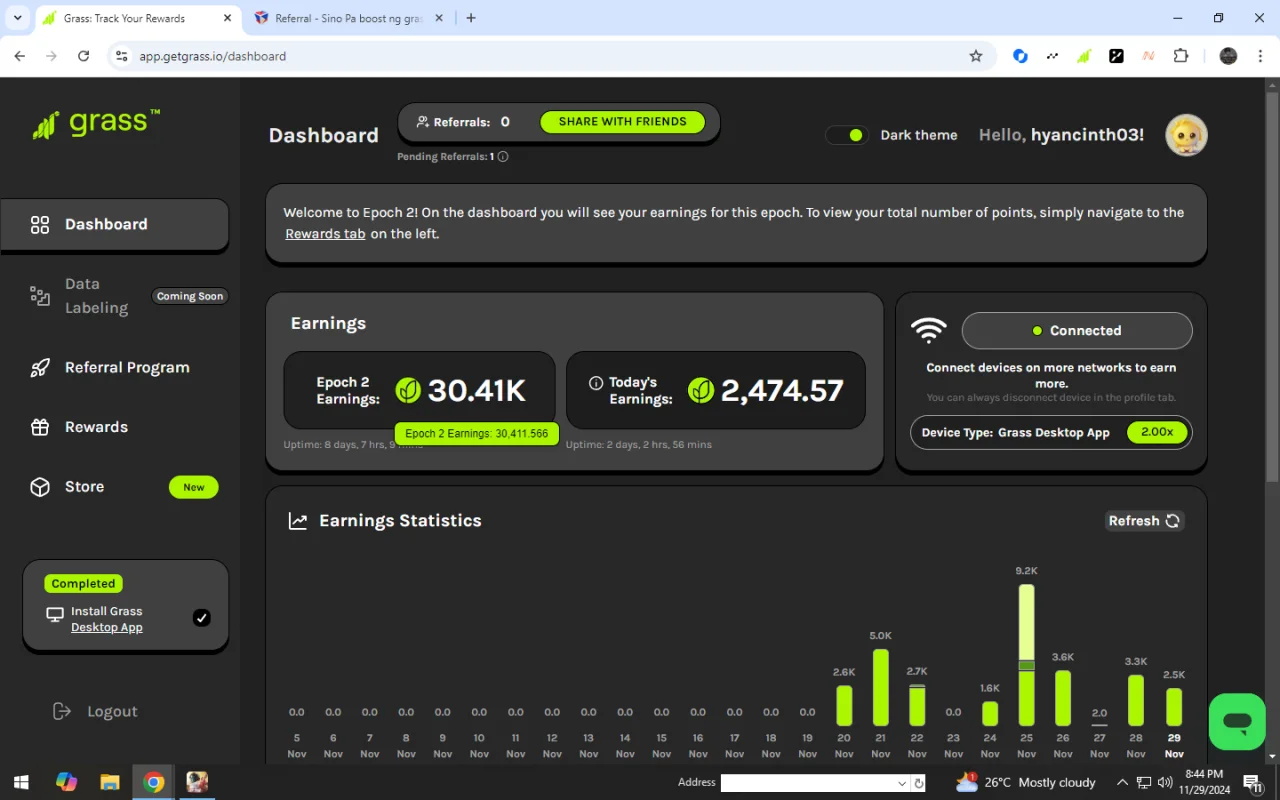The image size is (1280, 800).
Task: Click the Wi-Fi network icon
Action: click(929, 330)
